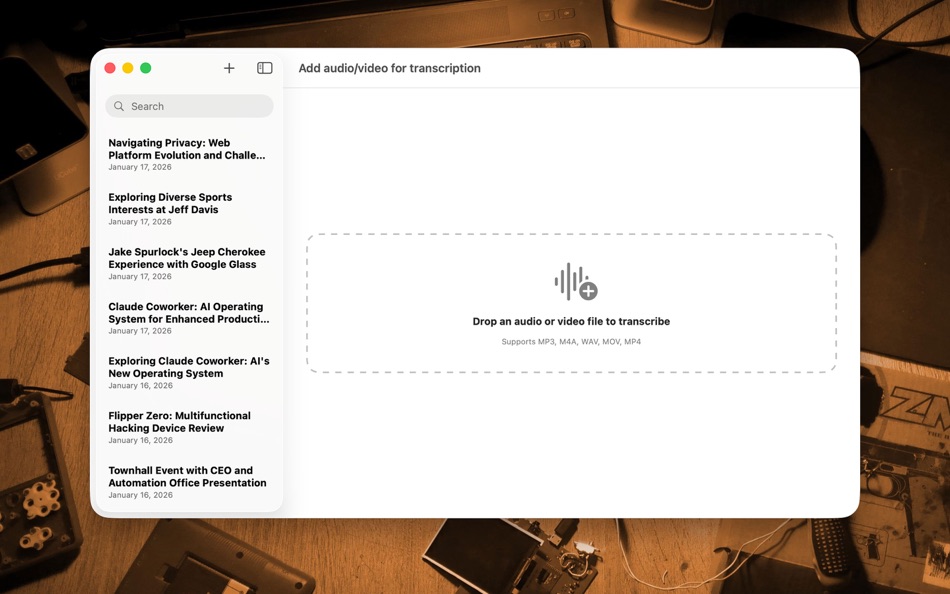Click 'Drop an audio or video file to transcribe' text
The image size is (950, 594).
coord(571,321)
